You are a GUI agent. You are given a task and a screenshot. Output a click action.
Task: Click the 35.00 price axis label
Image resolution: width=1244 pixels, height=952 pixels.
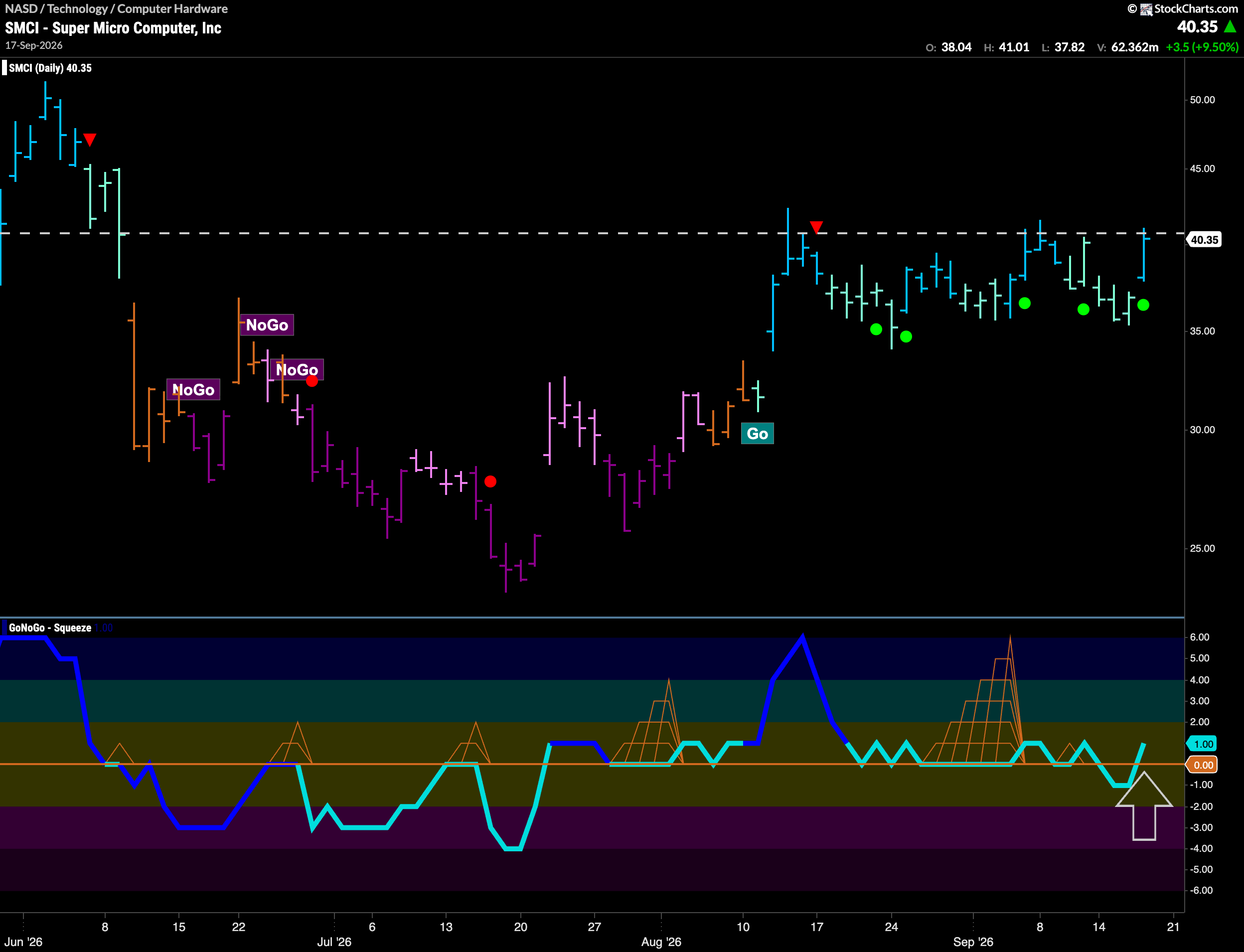pos(1202,331)
